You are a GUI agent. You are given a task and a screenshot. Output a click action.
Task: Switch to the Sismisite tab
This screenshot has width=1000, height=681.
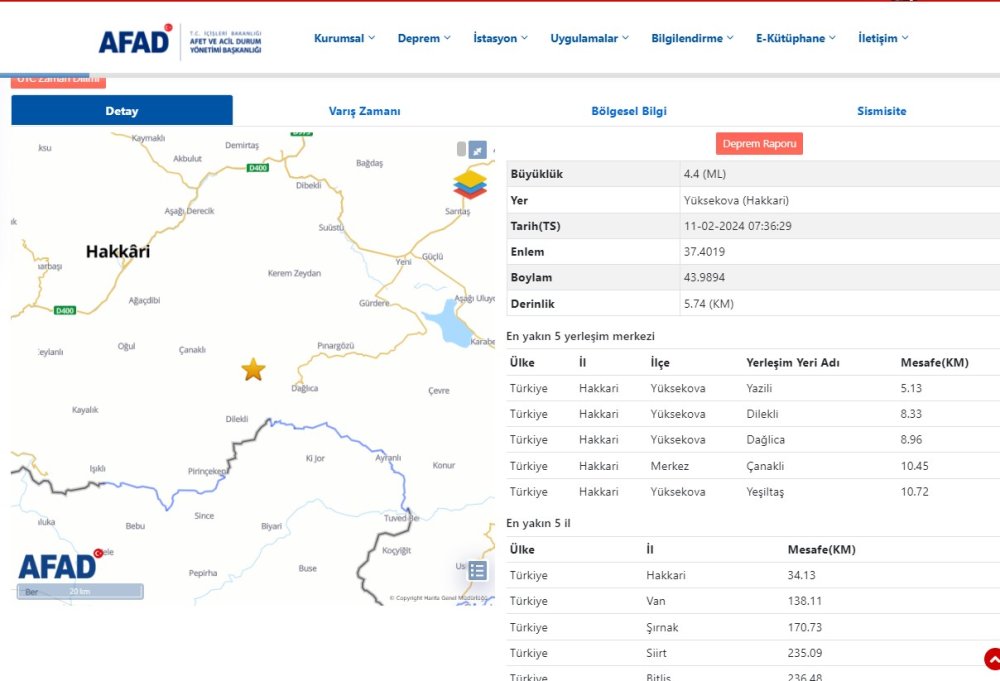pos(882,111)
